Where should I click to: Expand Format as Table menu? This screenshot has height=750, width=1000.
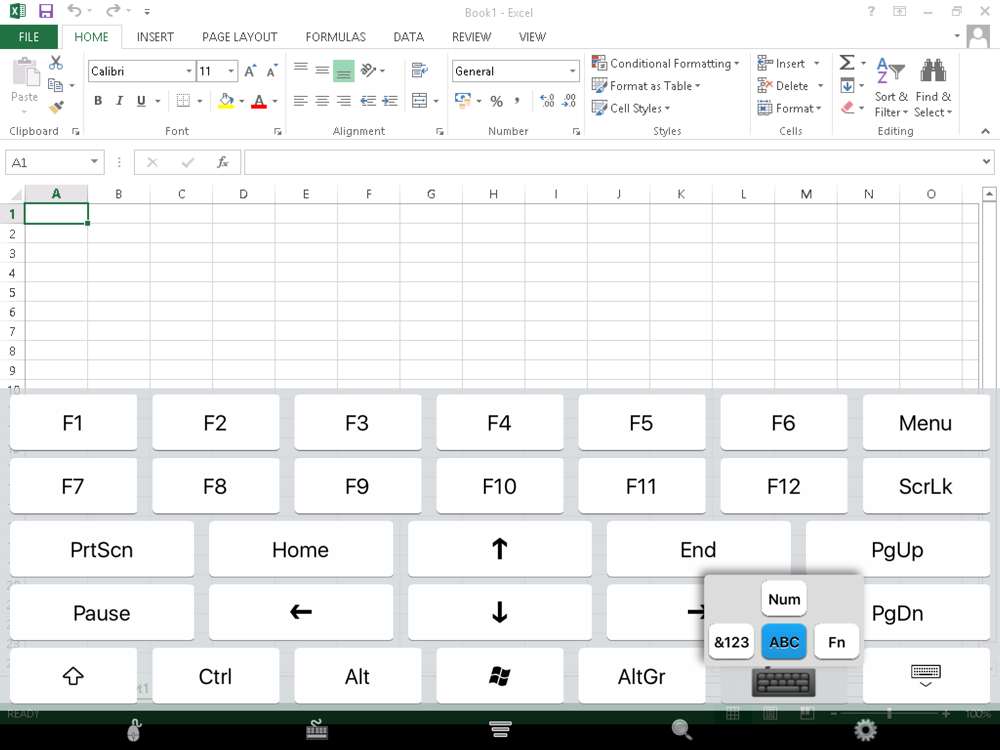click(646, 85)
